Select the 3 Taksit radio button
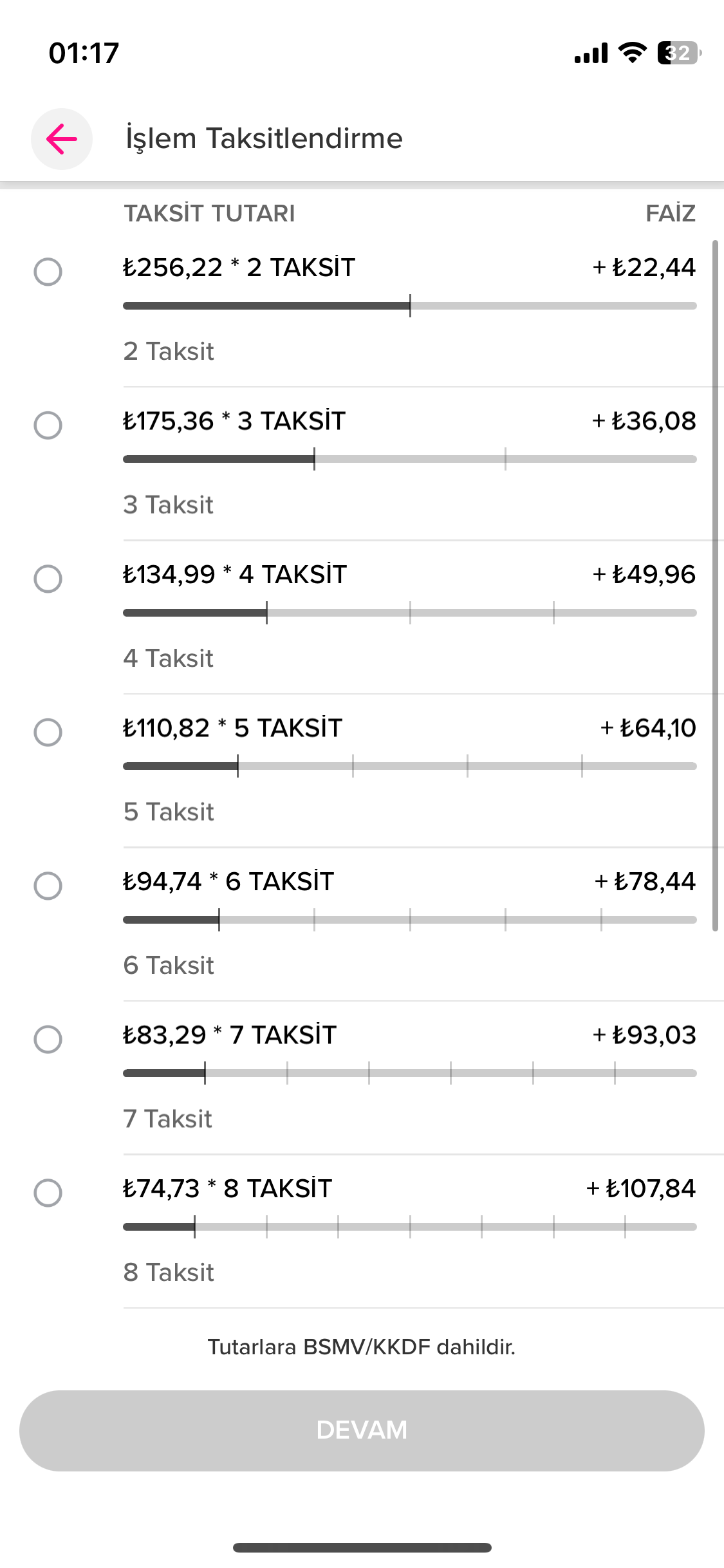 click(x=48, y=425)
